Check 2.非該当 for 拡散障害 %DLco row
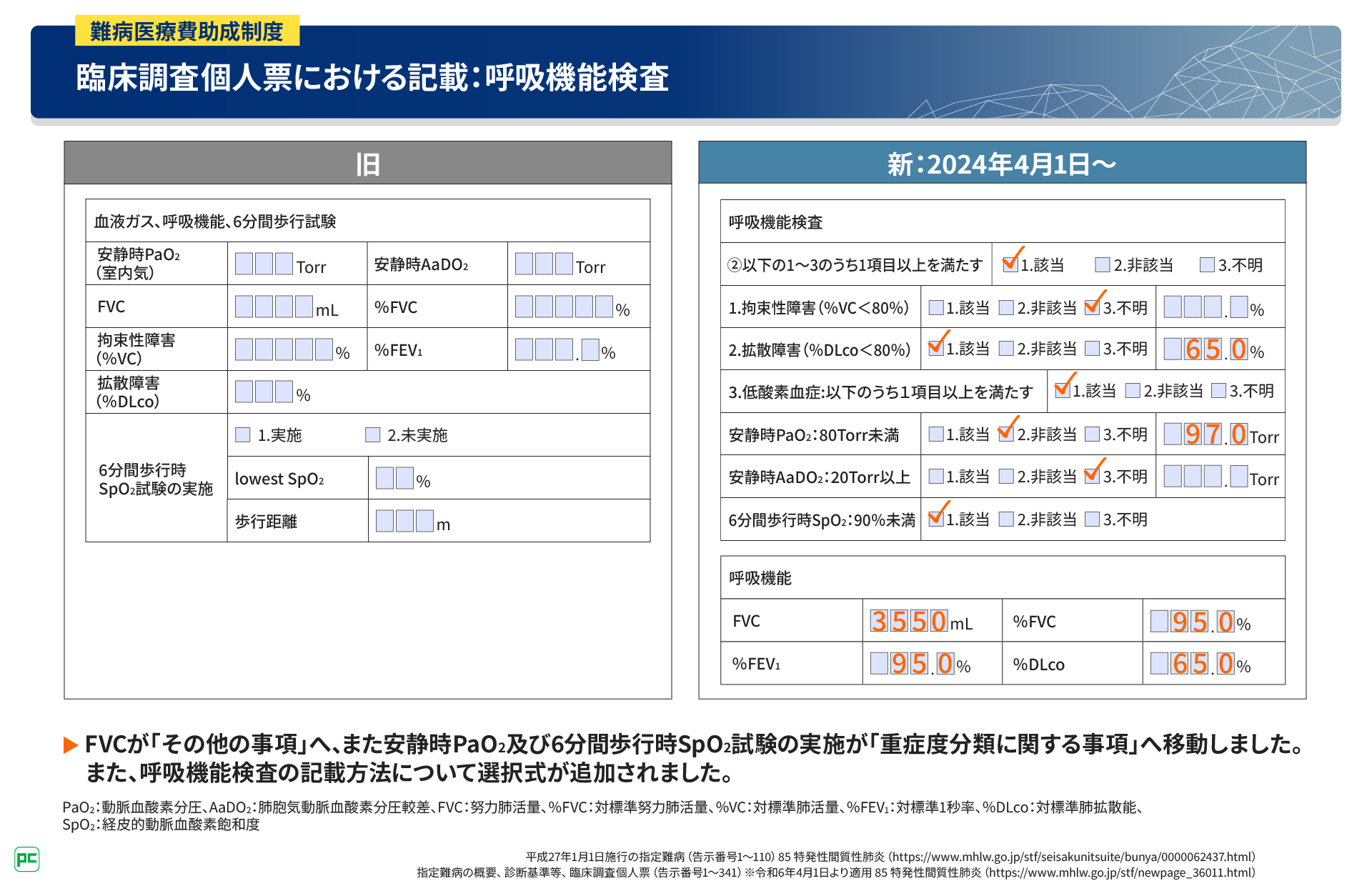 (x=1006, y=349)
